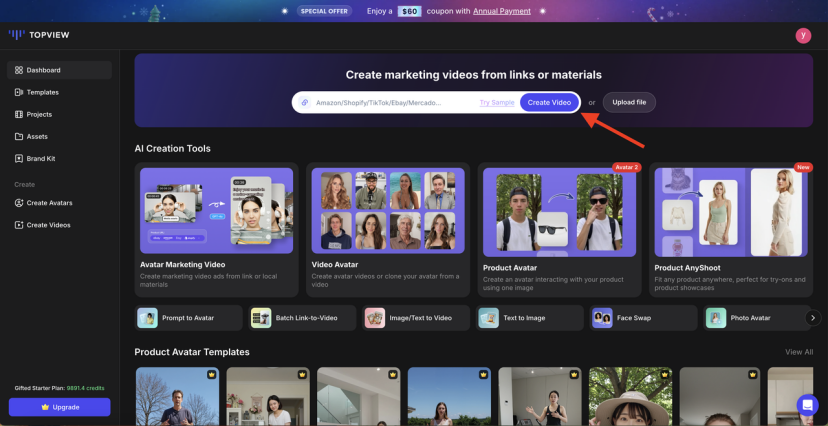828x426 pixels.
Task: Open the Product AnyShoot card
Action: pos(732,230)
